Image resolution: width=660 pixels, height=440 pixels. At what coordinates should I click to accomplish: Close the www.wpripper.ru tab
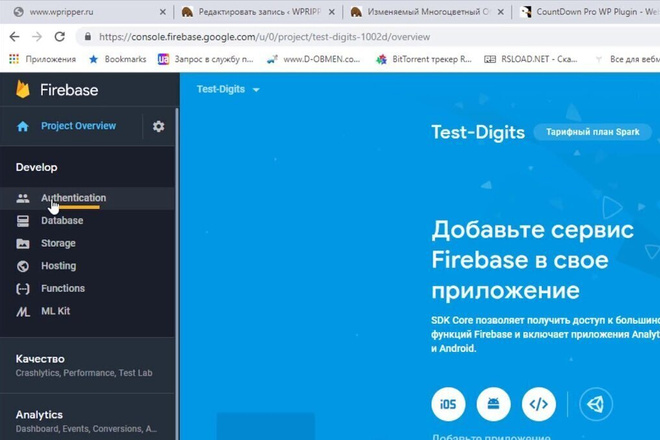point(162,12)
